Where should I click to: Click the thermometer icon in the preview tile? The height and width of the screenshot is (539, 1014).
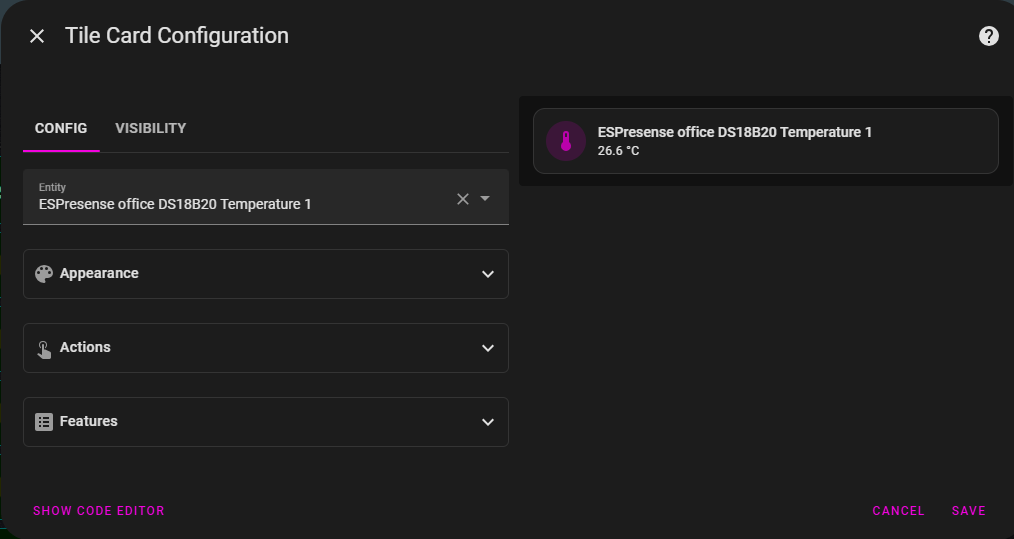coord(566,141)
